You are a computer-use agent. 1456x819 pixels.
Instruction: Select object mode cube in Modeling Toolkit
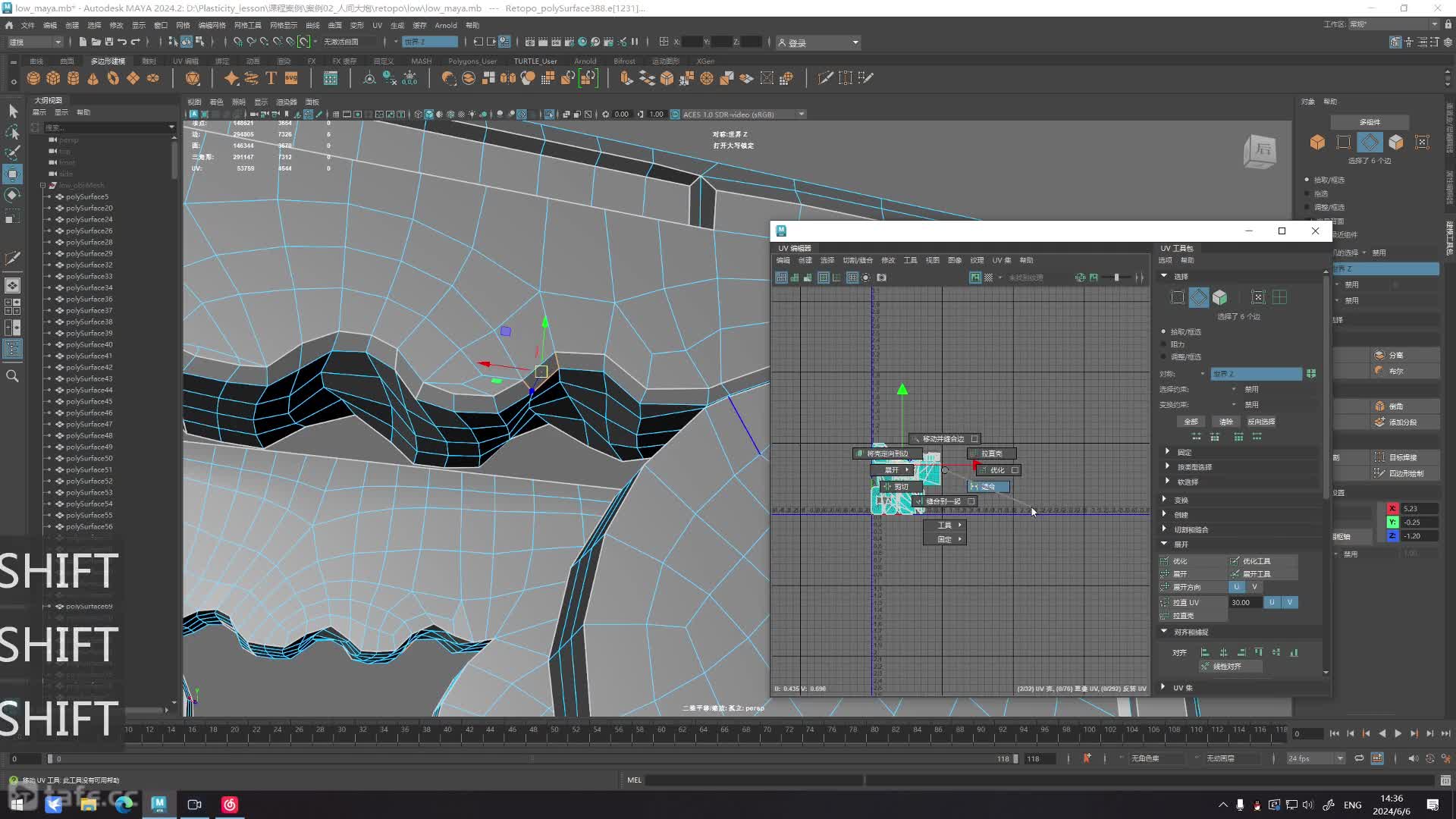1317,142
